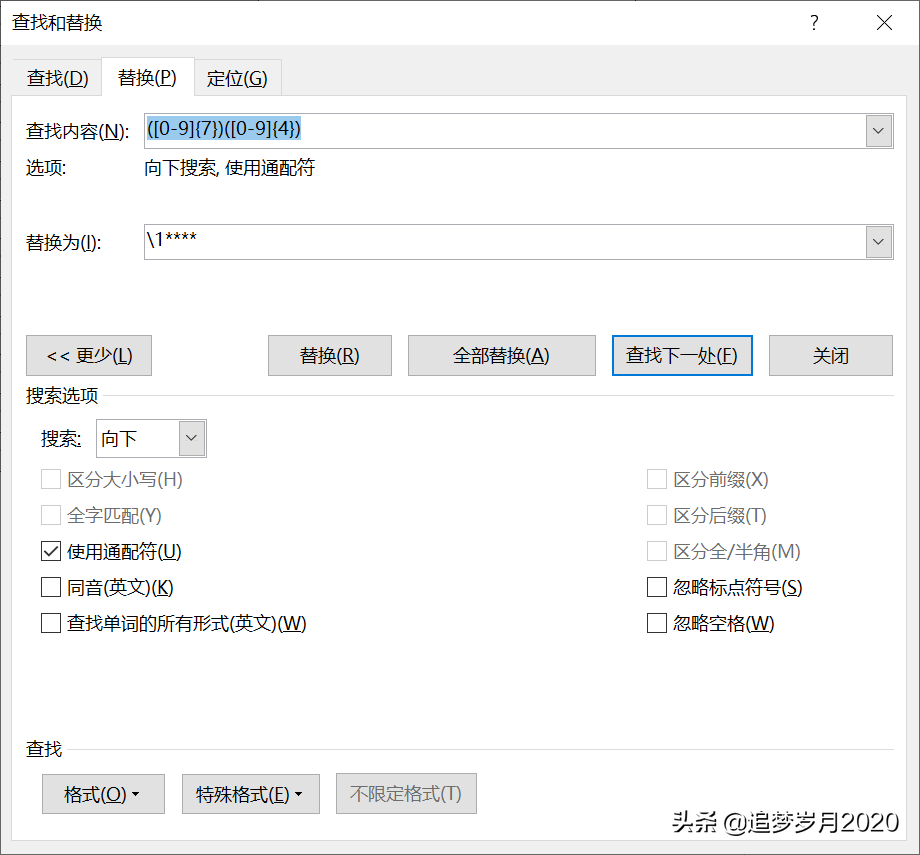
Task: Click the 查找下一处(F) button
Action: click(682, 356)
